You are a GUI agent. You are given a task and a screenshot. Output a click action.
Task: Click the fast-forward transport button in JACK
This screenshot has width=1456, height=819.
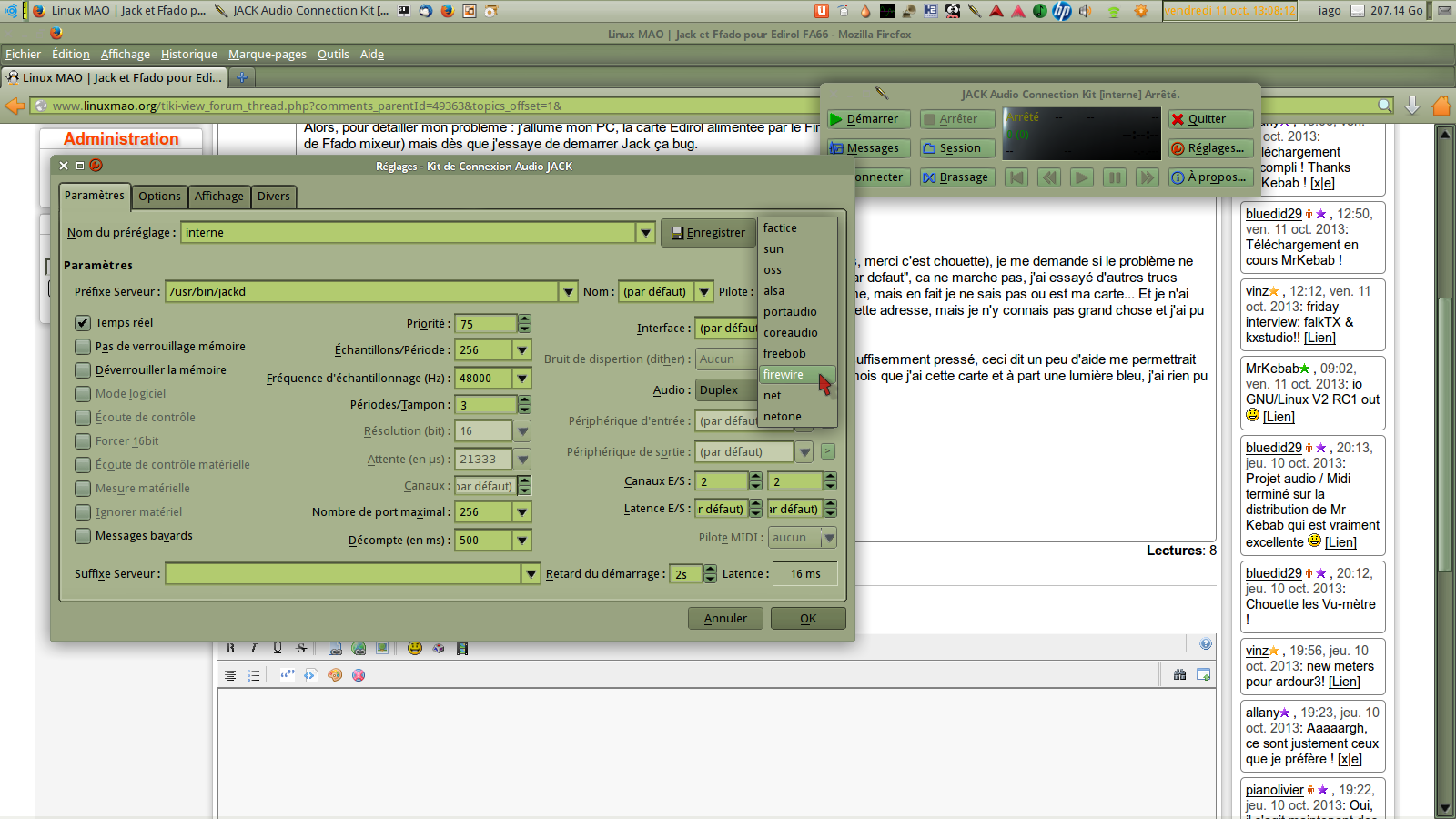point(1148,177)
